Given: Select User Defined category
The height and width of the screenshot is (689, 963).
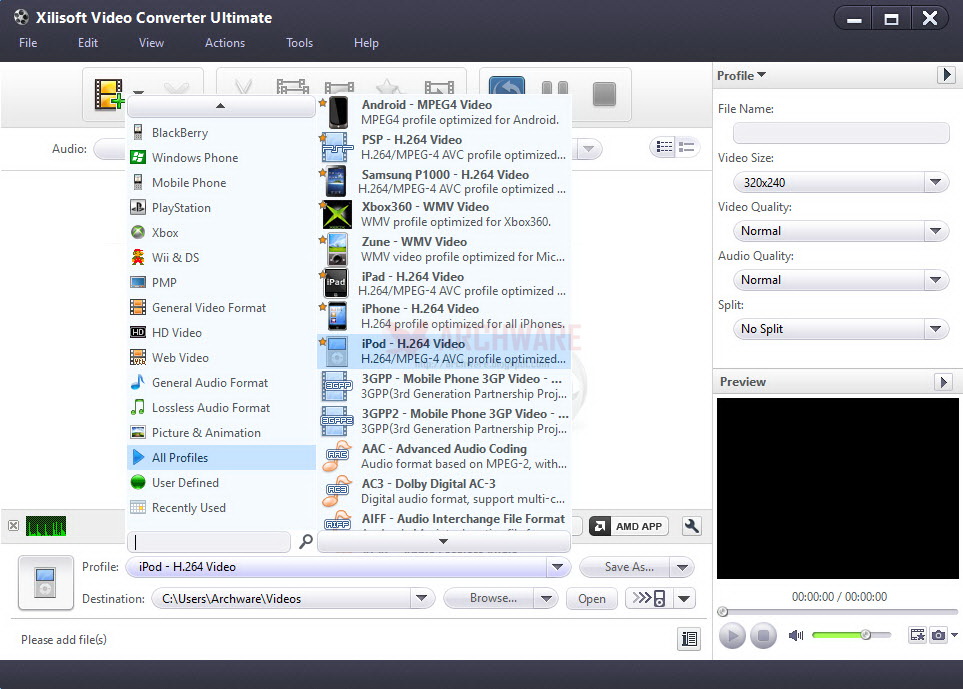Looking at the screenshot, I should coord(221,483).
